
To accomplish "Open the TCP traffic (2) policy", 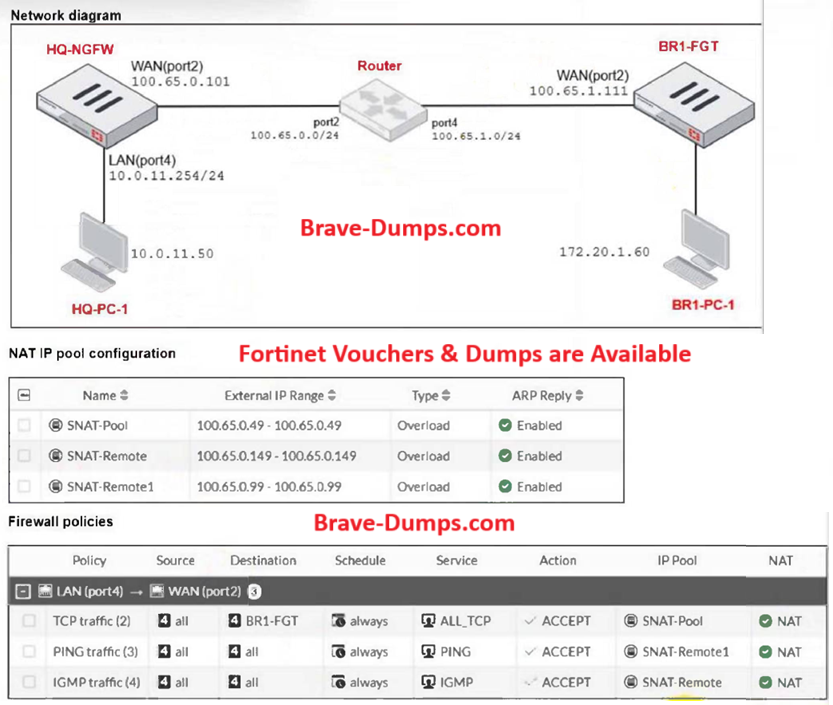I will click(x=91, y=621).
